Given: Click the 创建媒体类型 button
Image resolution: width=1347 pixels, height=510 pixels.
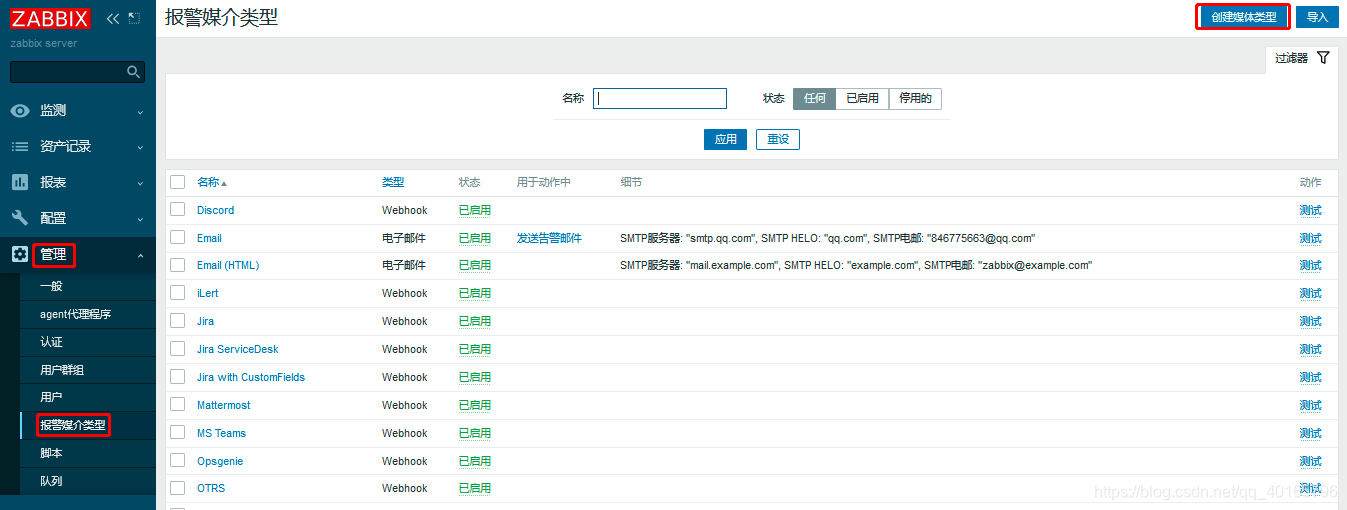Looking at the screenshot, I should click(x=1243, y=17).
